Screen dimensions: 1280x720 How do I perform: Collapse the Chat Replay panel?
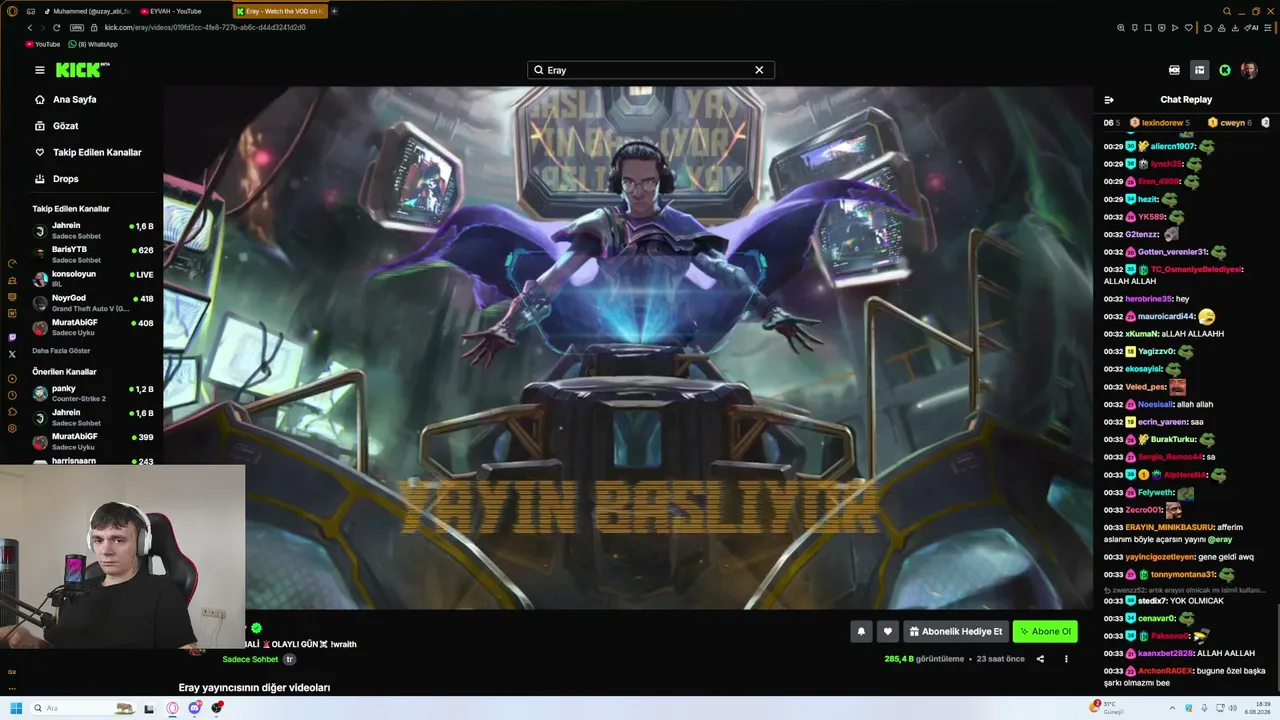pos(1109,100)
